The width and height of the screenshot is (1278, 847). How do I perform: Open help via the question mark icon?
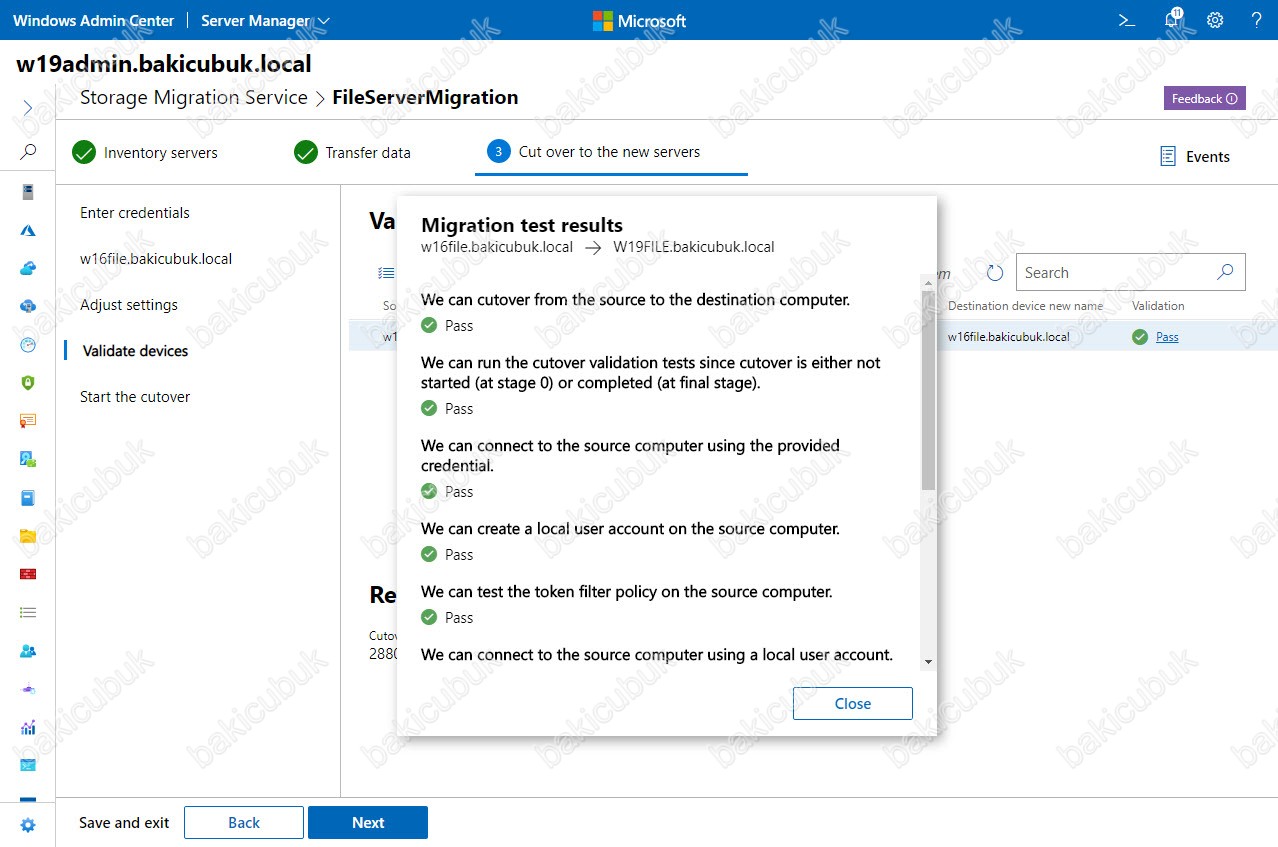coord(1257,20)
